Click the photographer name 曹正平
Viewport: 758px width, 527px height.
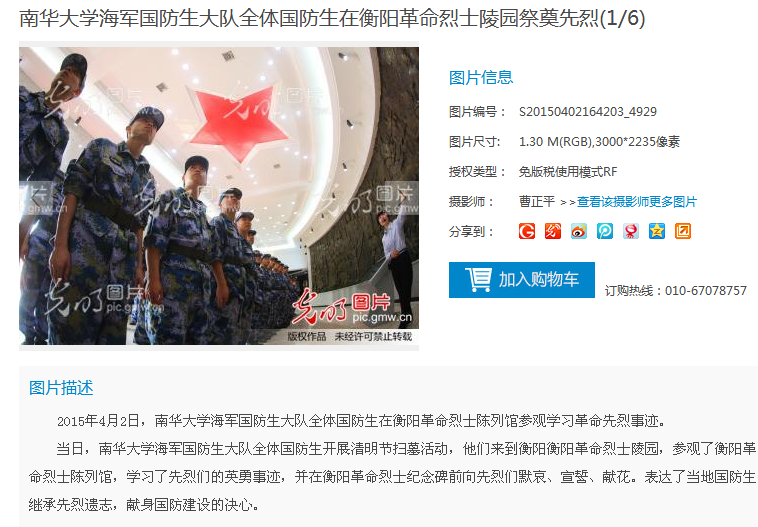(x=537, y=202)
